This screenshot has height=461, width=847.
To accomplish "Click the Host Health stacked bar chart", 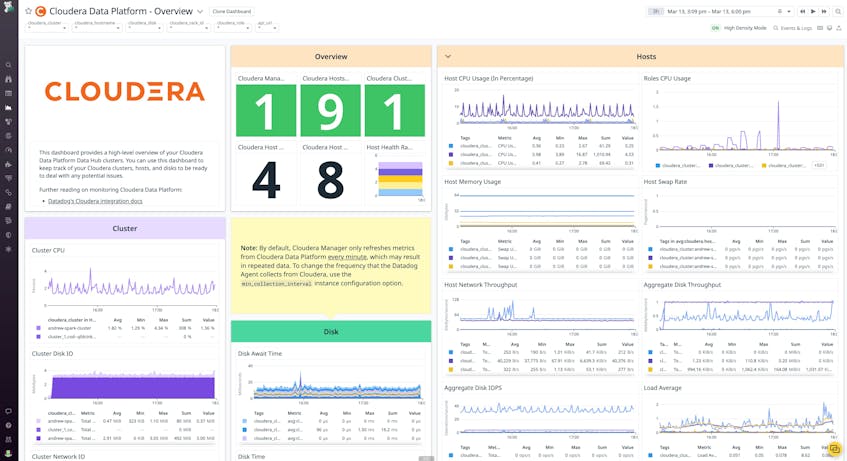I will pos(400,179).
